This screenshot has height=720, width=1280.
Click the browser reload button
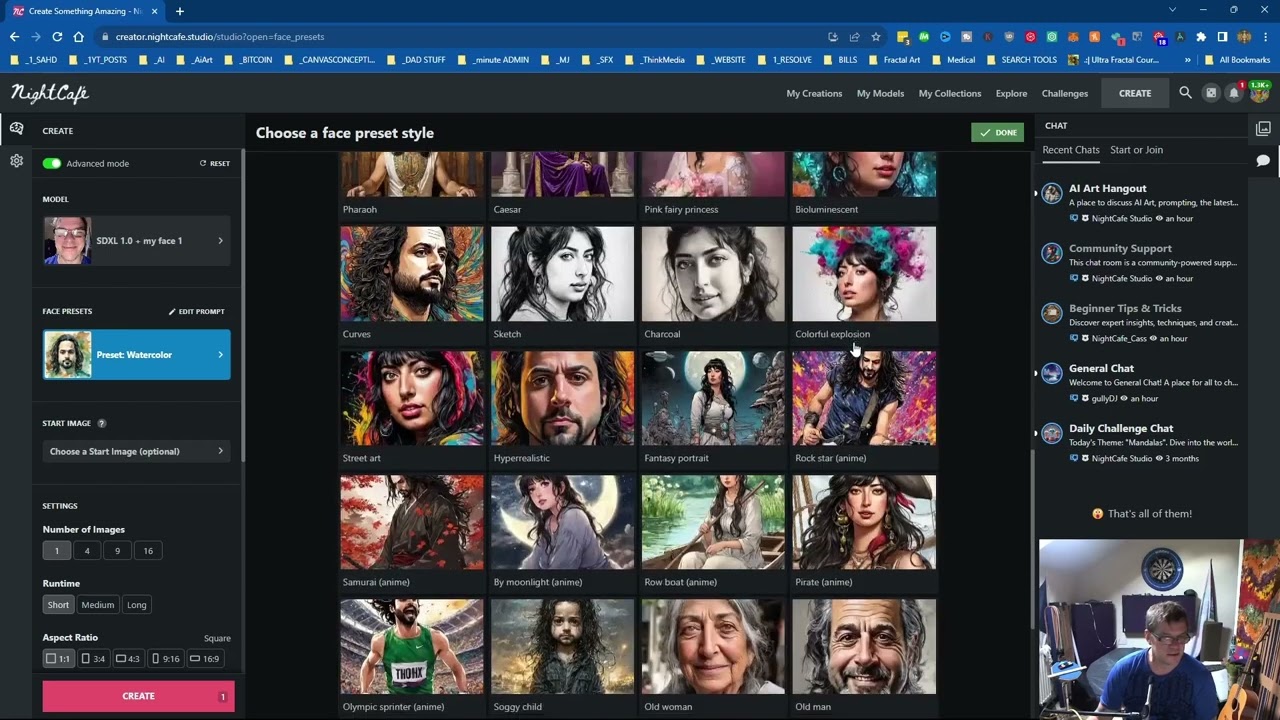(x=57, y=37)
